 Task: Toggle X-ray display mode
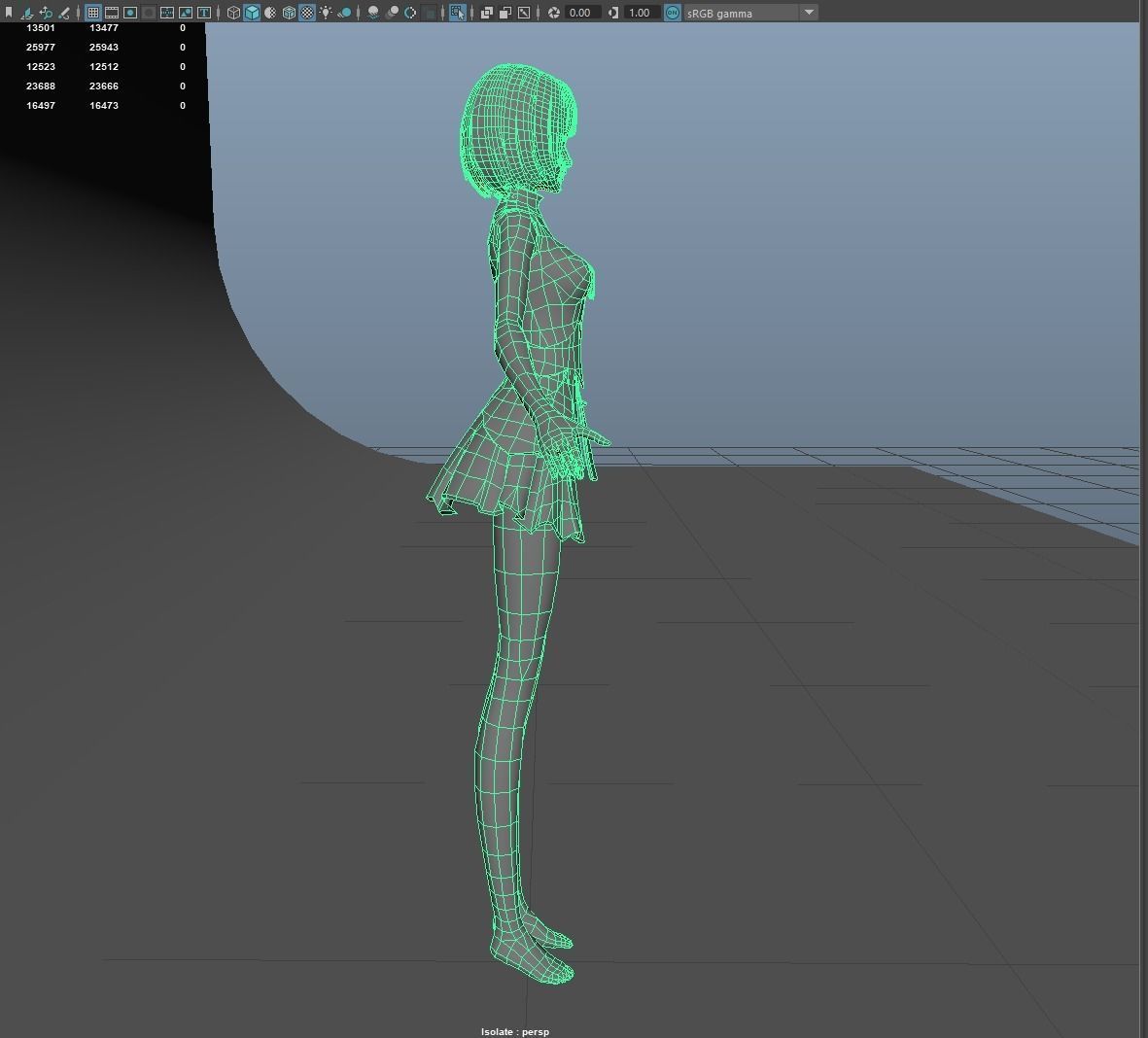[486, 13]
